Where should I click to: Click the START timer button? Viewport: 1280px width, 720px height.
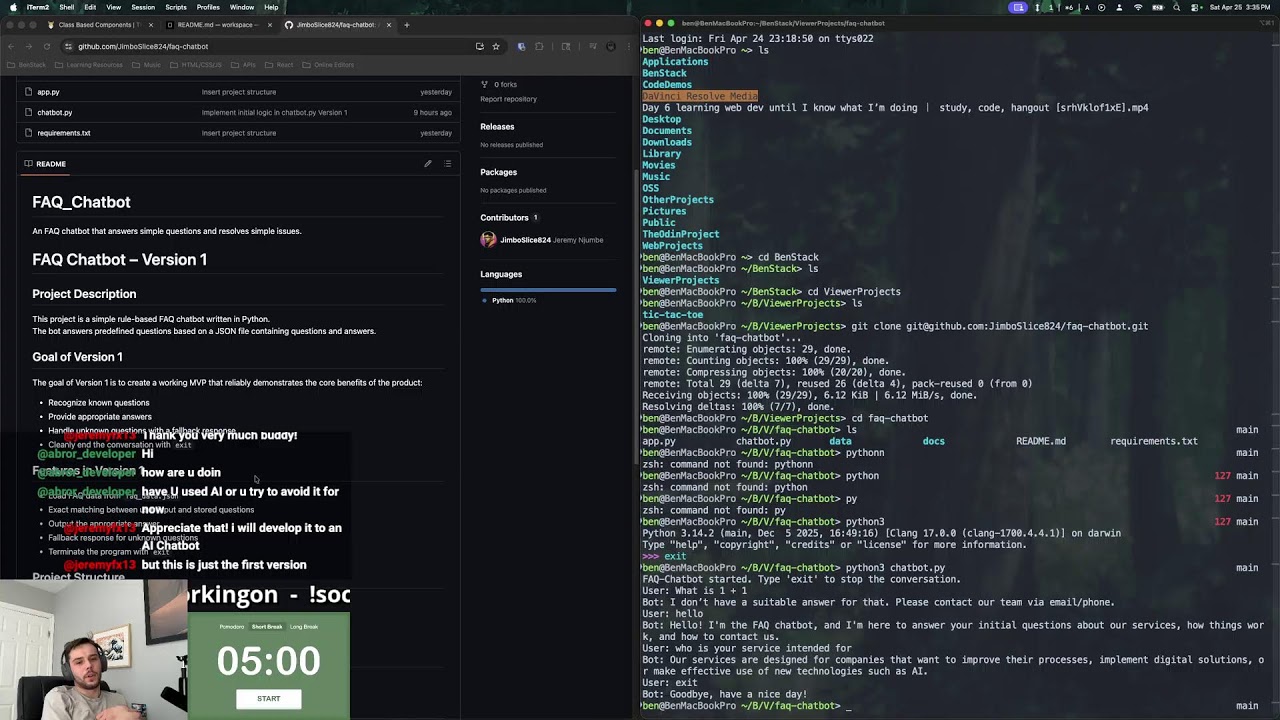268,699
